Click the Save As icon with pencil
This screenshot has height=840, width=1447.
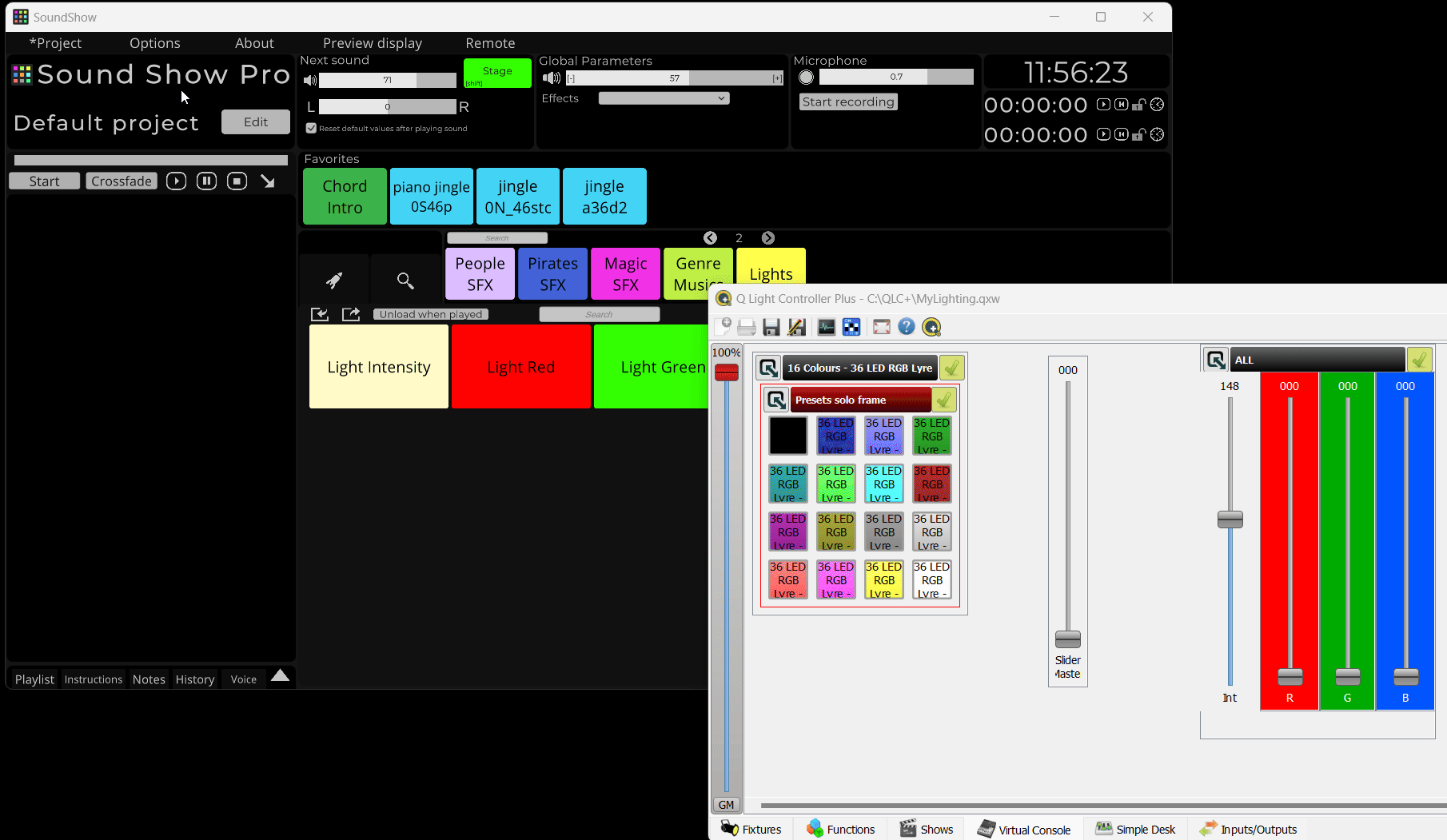pos(796,327)
